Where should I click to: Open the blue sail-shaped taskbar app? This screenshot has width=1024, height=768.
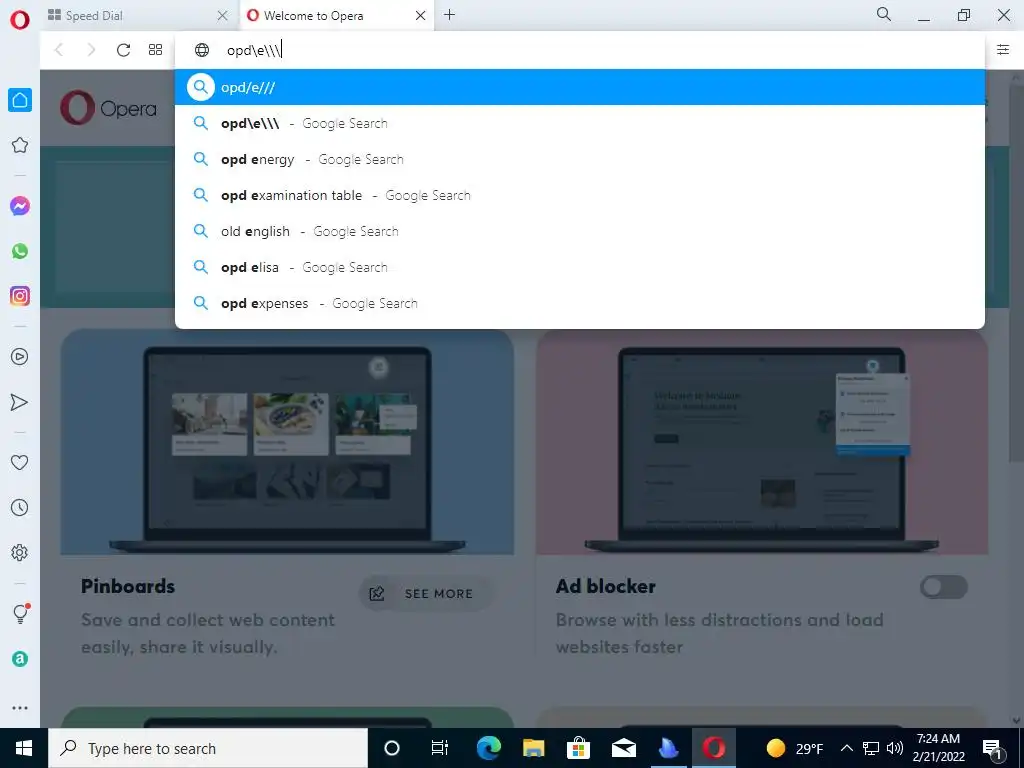click(668, 748)
